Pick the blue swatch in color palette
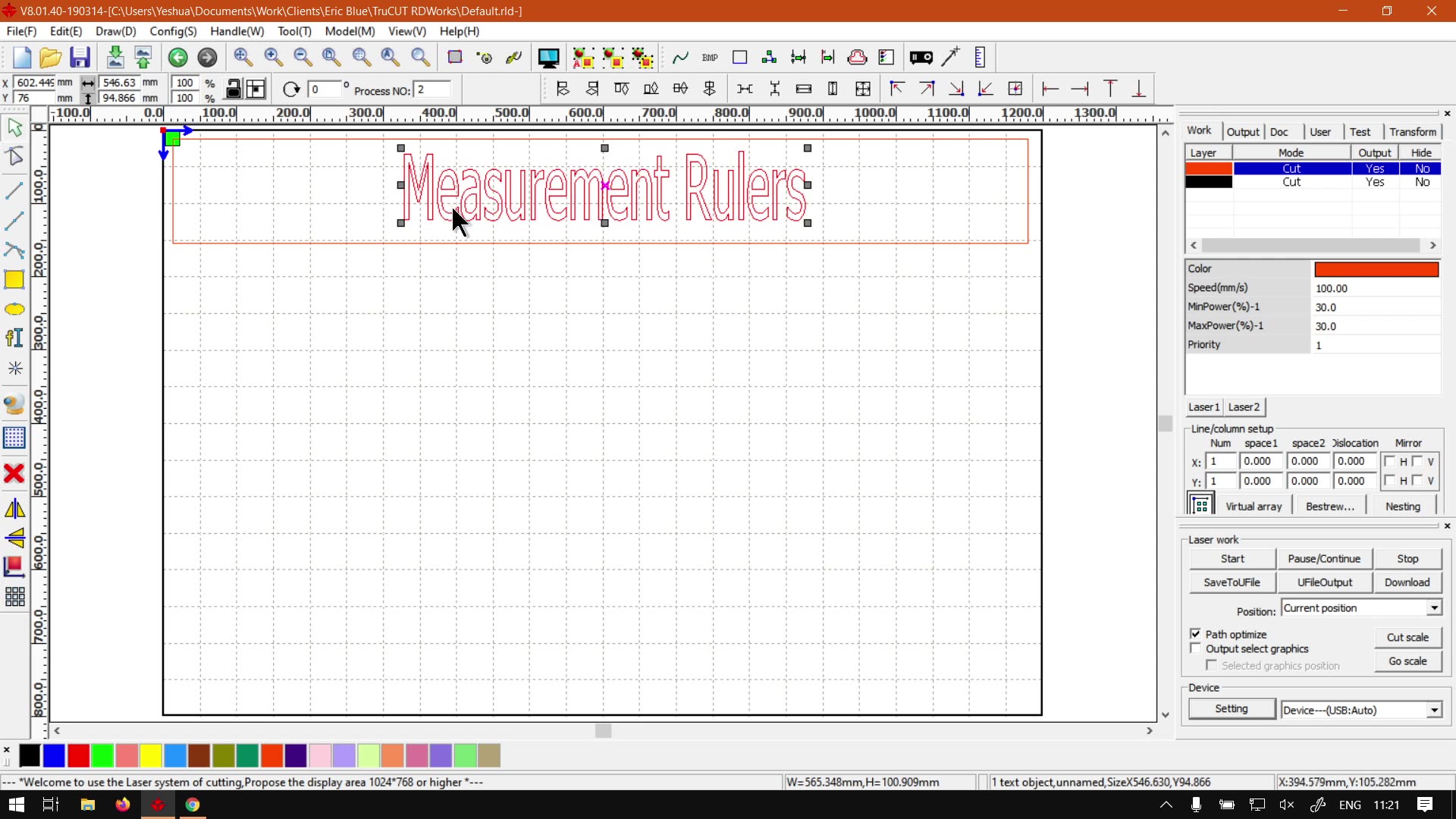This screenshot has height=819, width=1456. pos(54,755)
